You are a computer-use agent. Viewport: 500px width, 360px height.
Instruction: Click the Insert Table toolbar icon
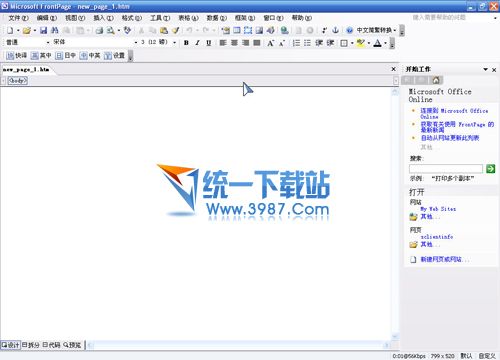[237, 30]
